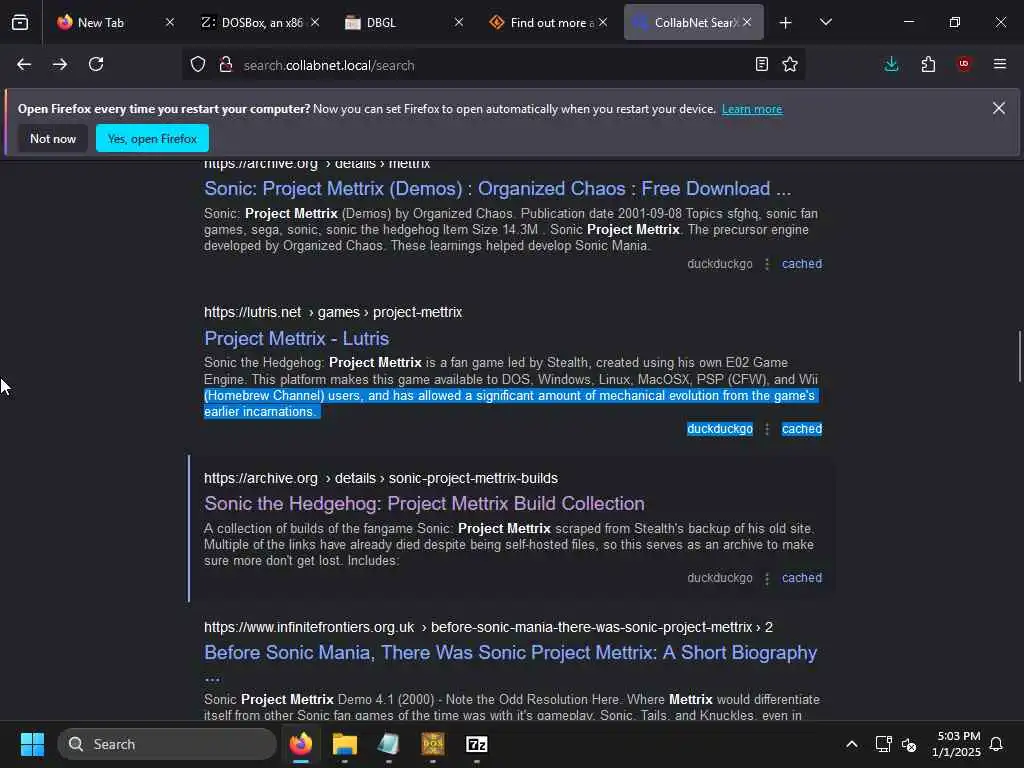Viewport: 1024px width, 768px height.
Task: Open File Explorer from the taskbar
Action: point(345,744)
